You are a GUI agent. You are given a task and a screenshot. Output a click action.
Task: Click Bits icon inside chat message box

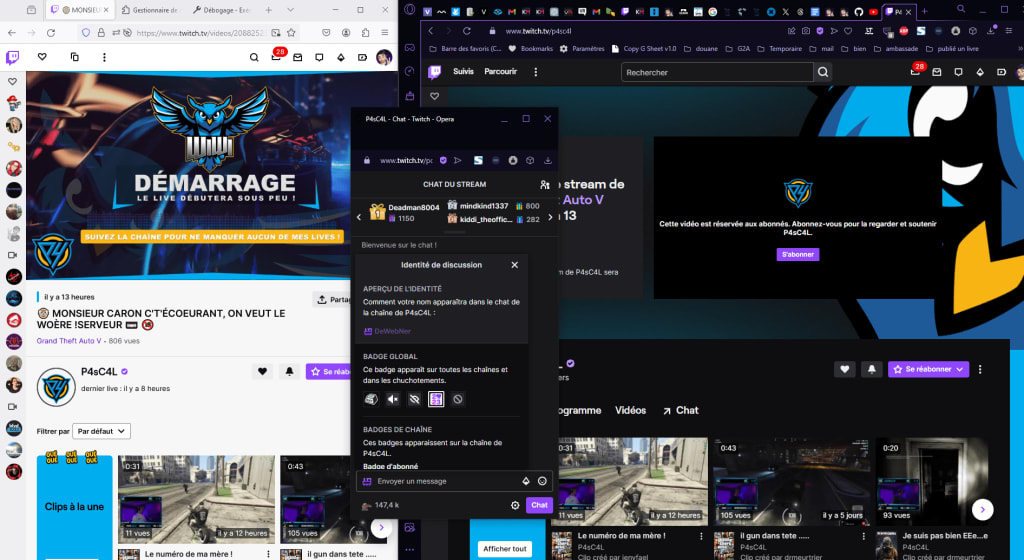(x=526, y=481)
